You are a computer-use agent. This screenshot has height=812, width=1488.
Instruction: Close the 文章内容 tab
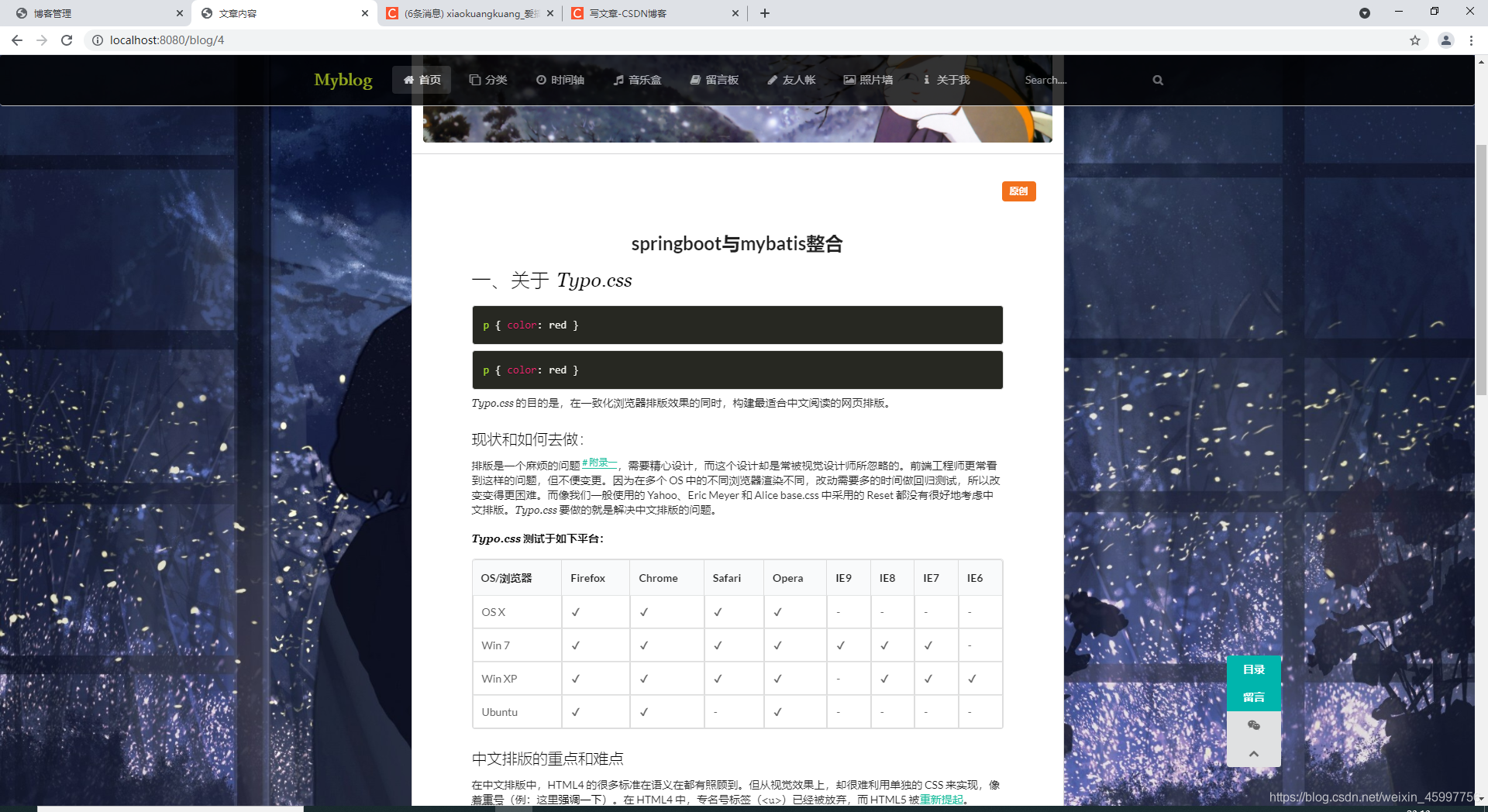coord(365,13)
